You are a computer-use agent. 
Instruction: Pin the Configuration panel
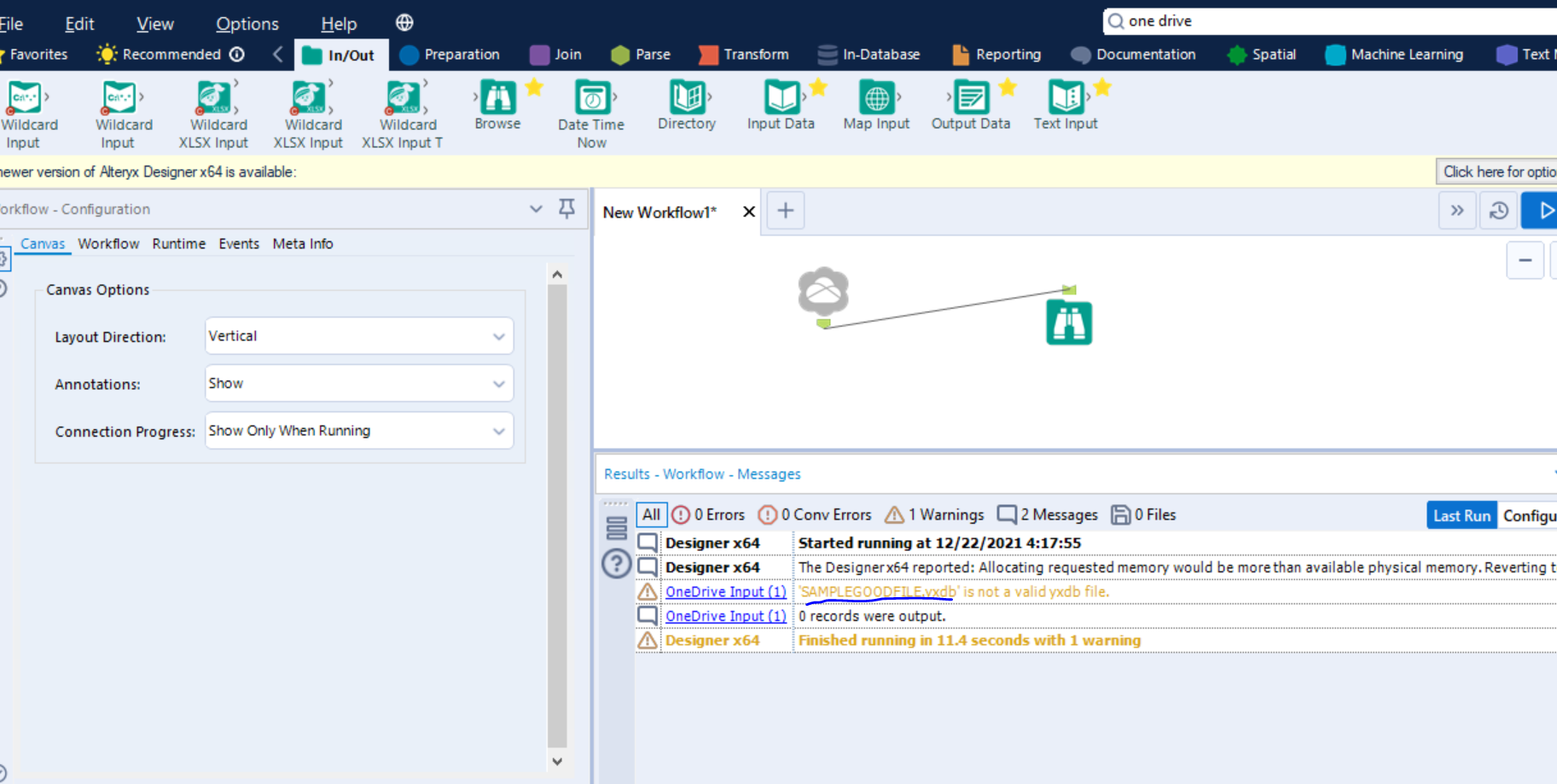point(566,208)
